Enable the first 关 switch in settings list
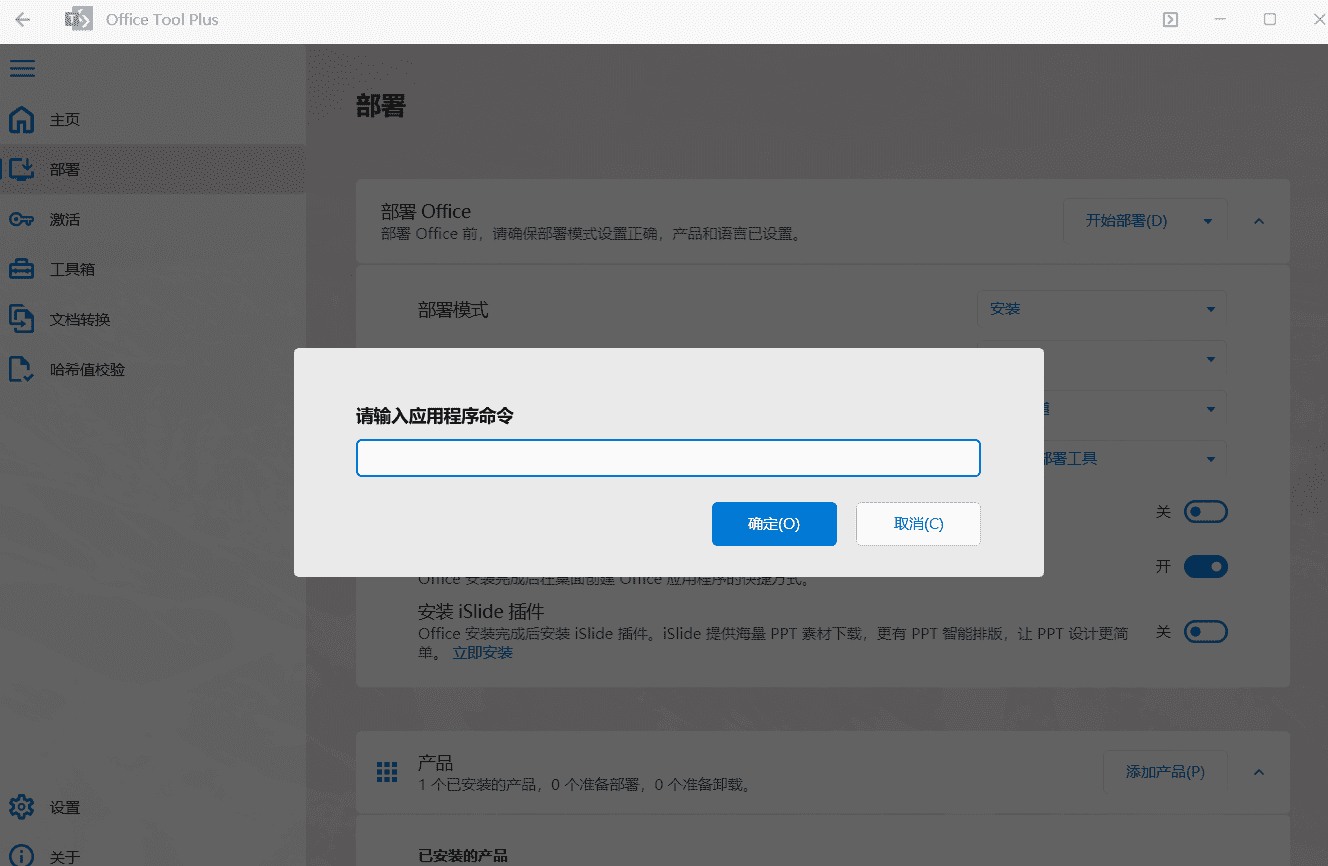 1205,511
